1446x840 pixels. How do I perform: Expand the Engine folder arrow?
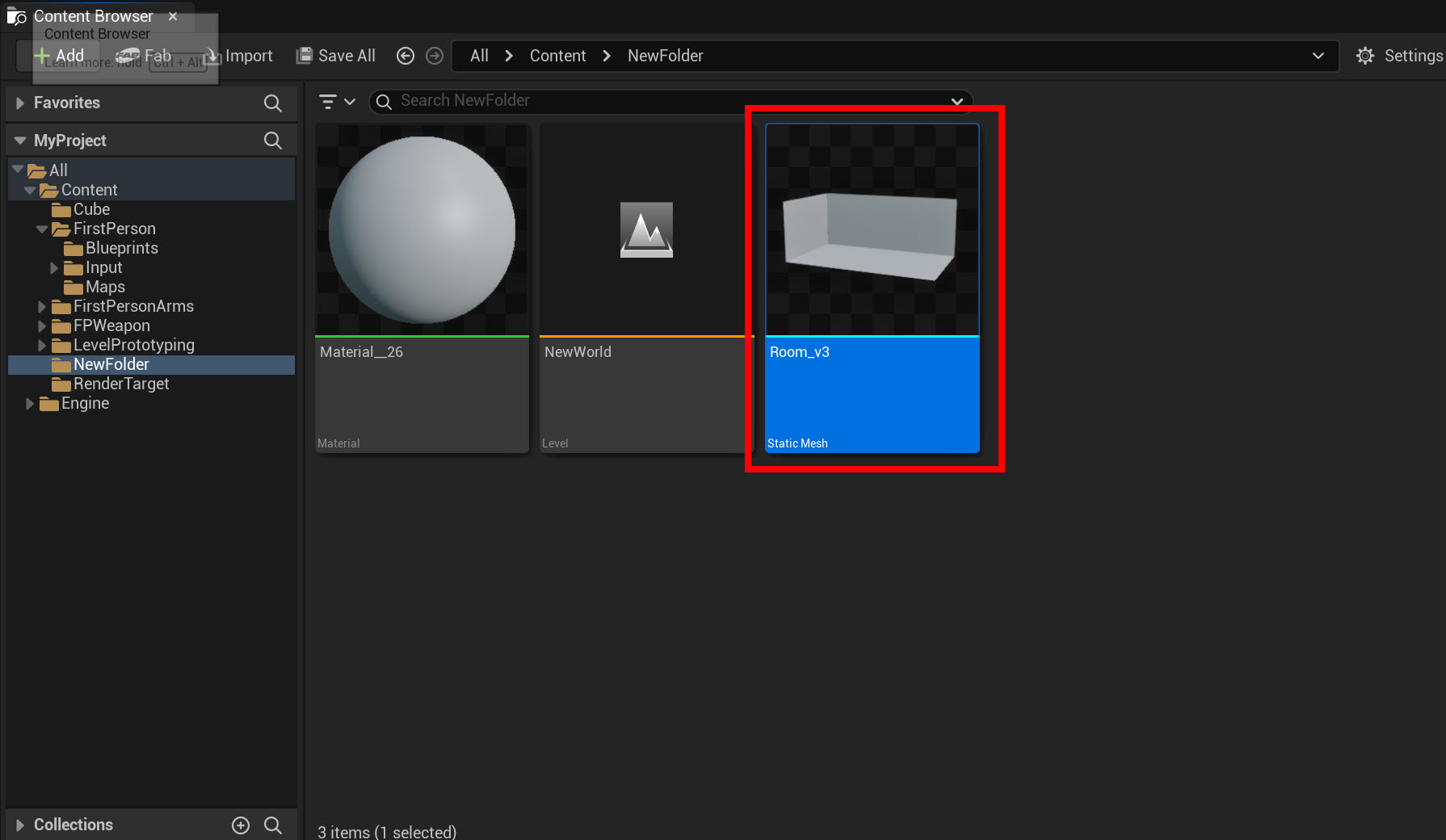pyautogui.click(x=30, y=403)
